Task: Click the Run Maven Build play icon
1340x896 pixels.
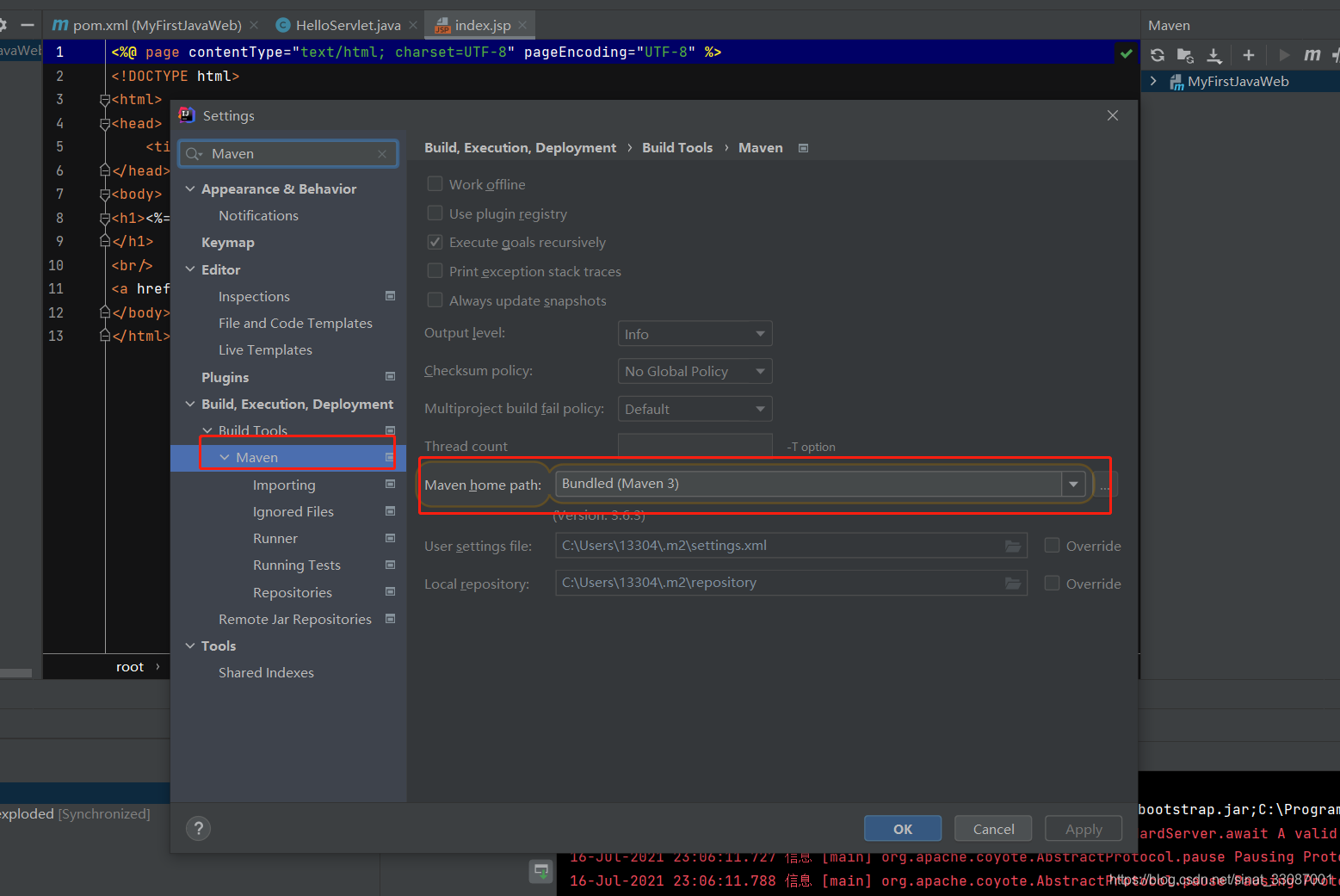Action: pos(1284,55)
